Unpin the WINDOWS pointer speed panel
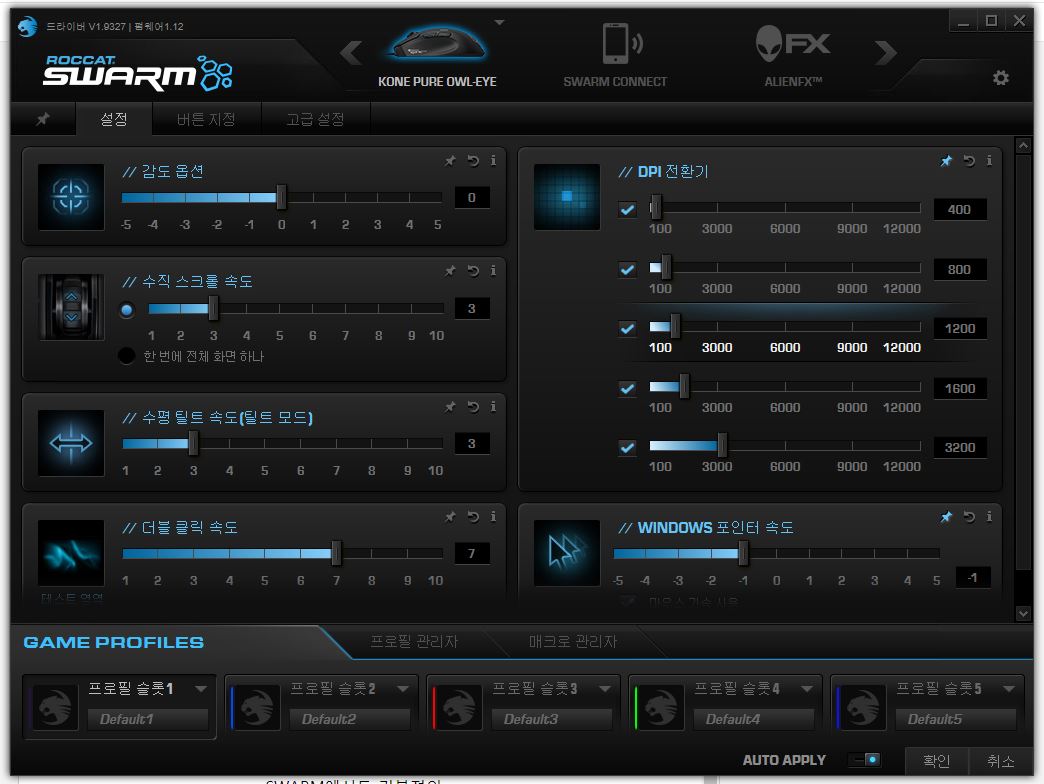The height and width of the screenshot is (784, 1044). pos(946,516)
